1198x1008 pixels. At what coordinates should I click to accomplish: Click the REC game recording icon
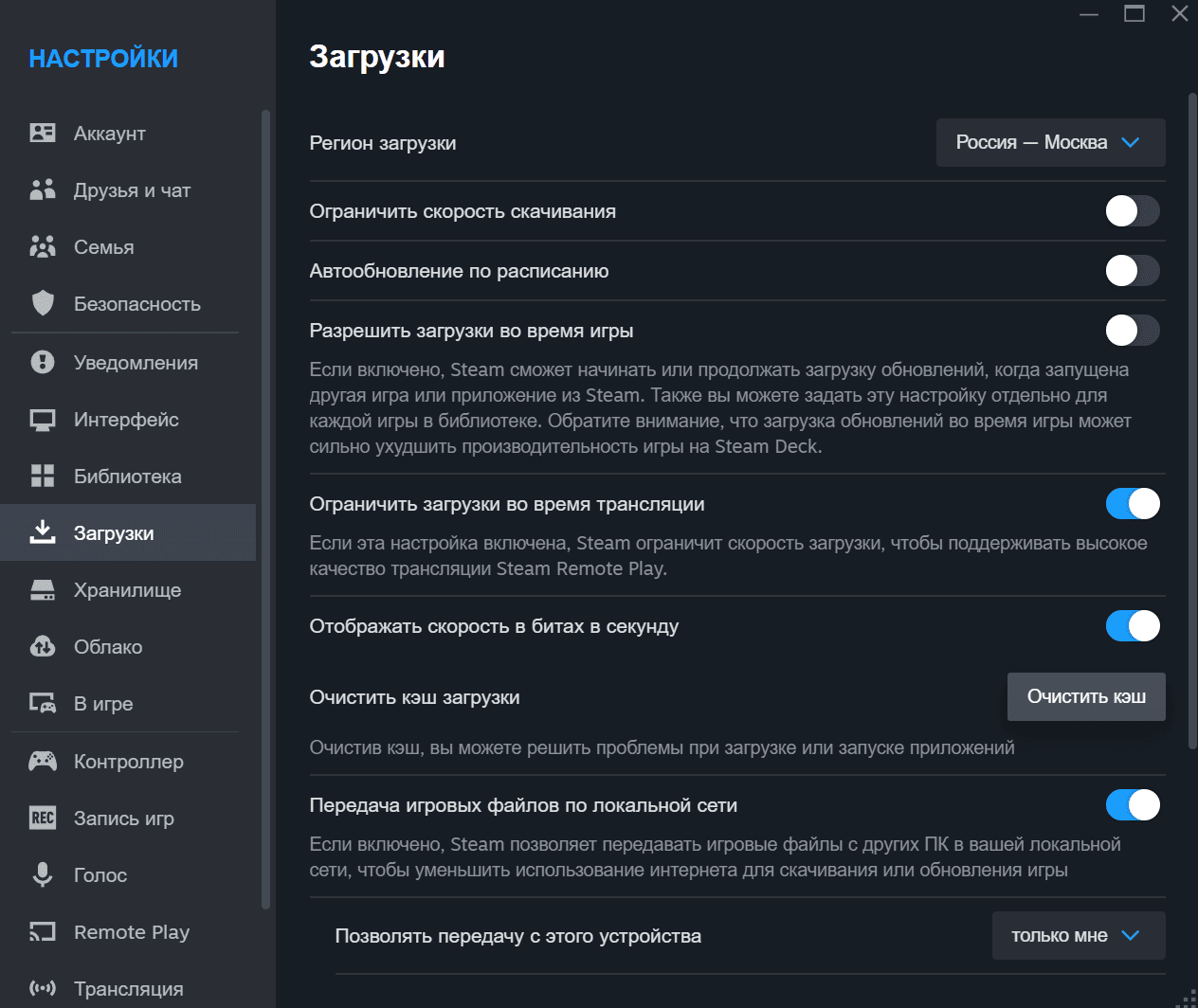[x=43, y=818]
